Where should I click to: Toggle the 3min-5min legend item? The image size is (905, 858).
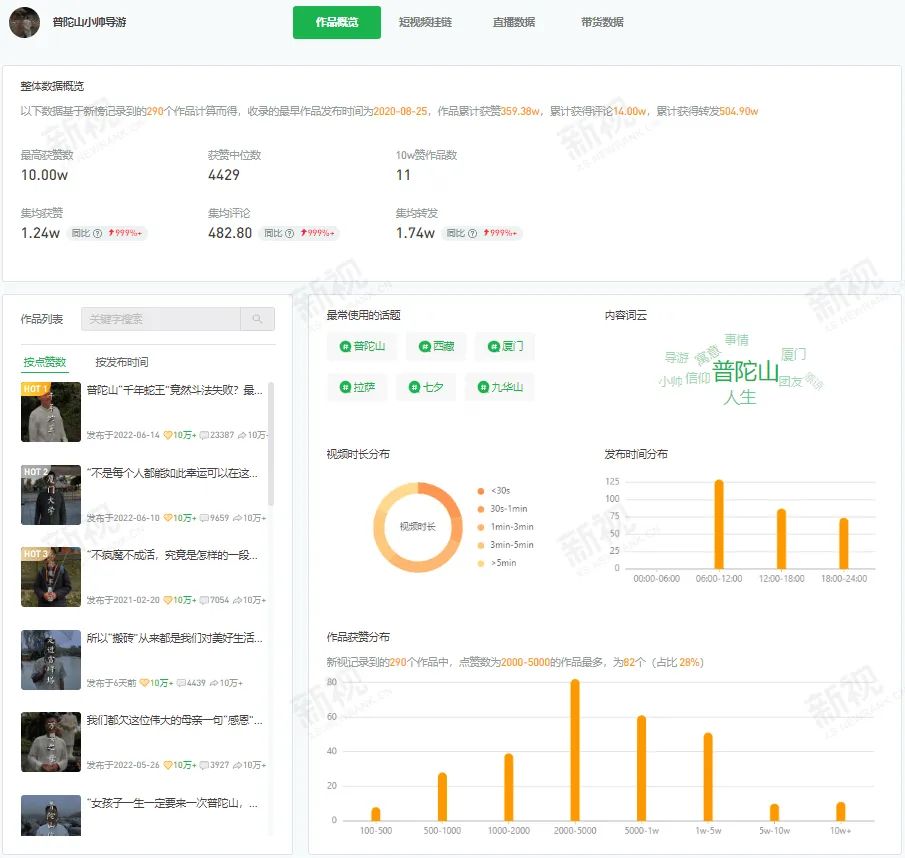(x=505, y=545)
